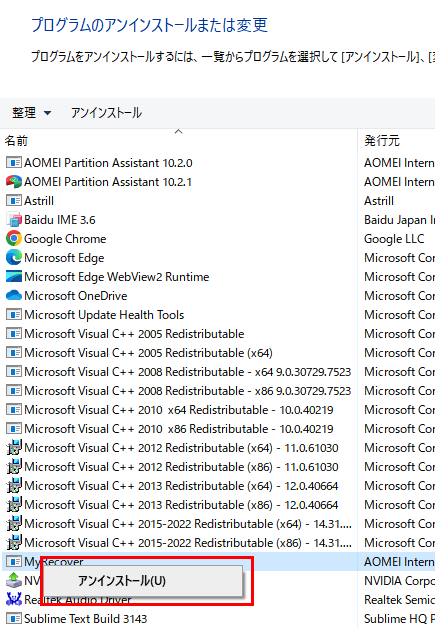Click the Visual C++ 2008 x86 9.0.30729.7523 icon
Image resolution: width=435 pixels, height=628 pixels.
[x=14, y=390]
